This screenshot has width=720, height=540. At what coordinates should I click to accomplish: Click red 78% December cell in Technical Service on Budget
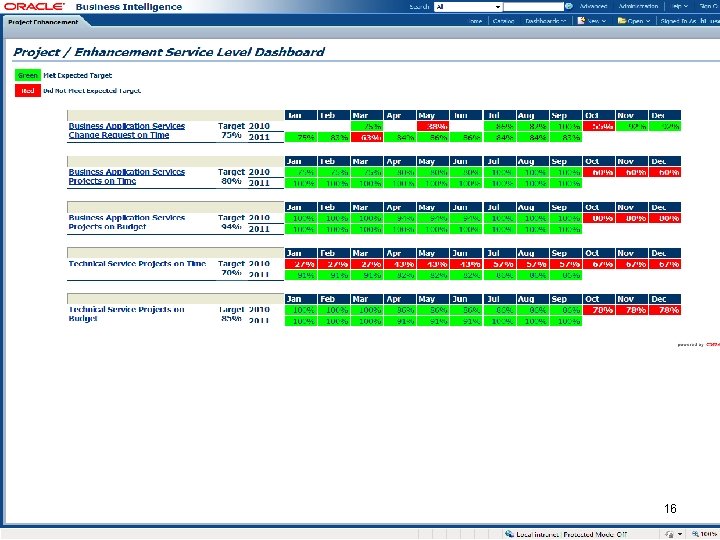[x=665, y=310]
